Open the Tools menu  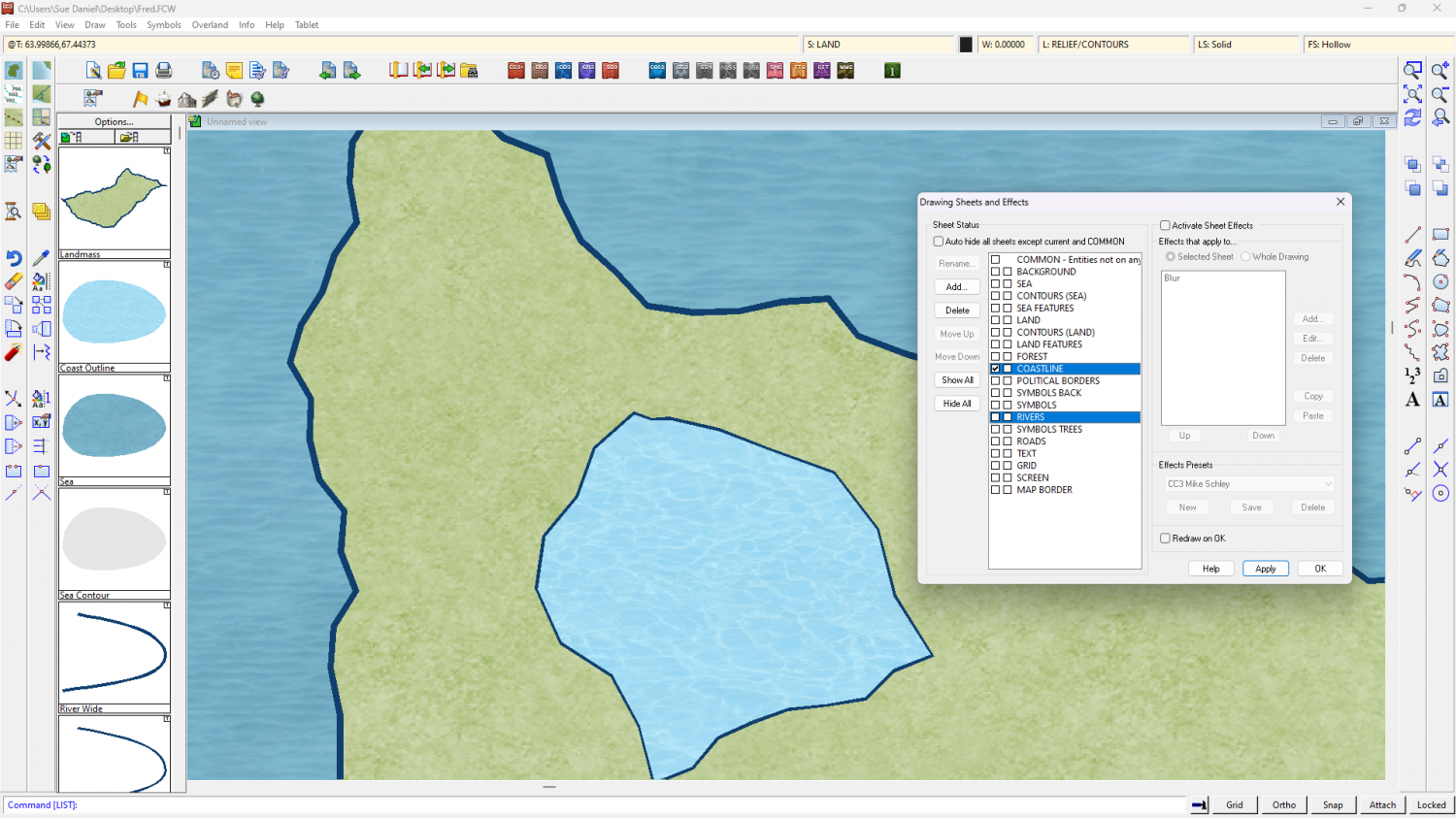[x=126, y=25]
